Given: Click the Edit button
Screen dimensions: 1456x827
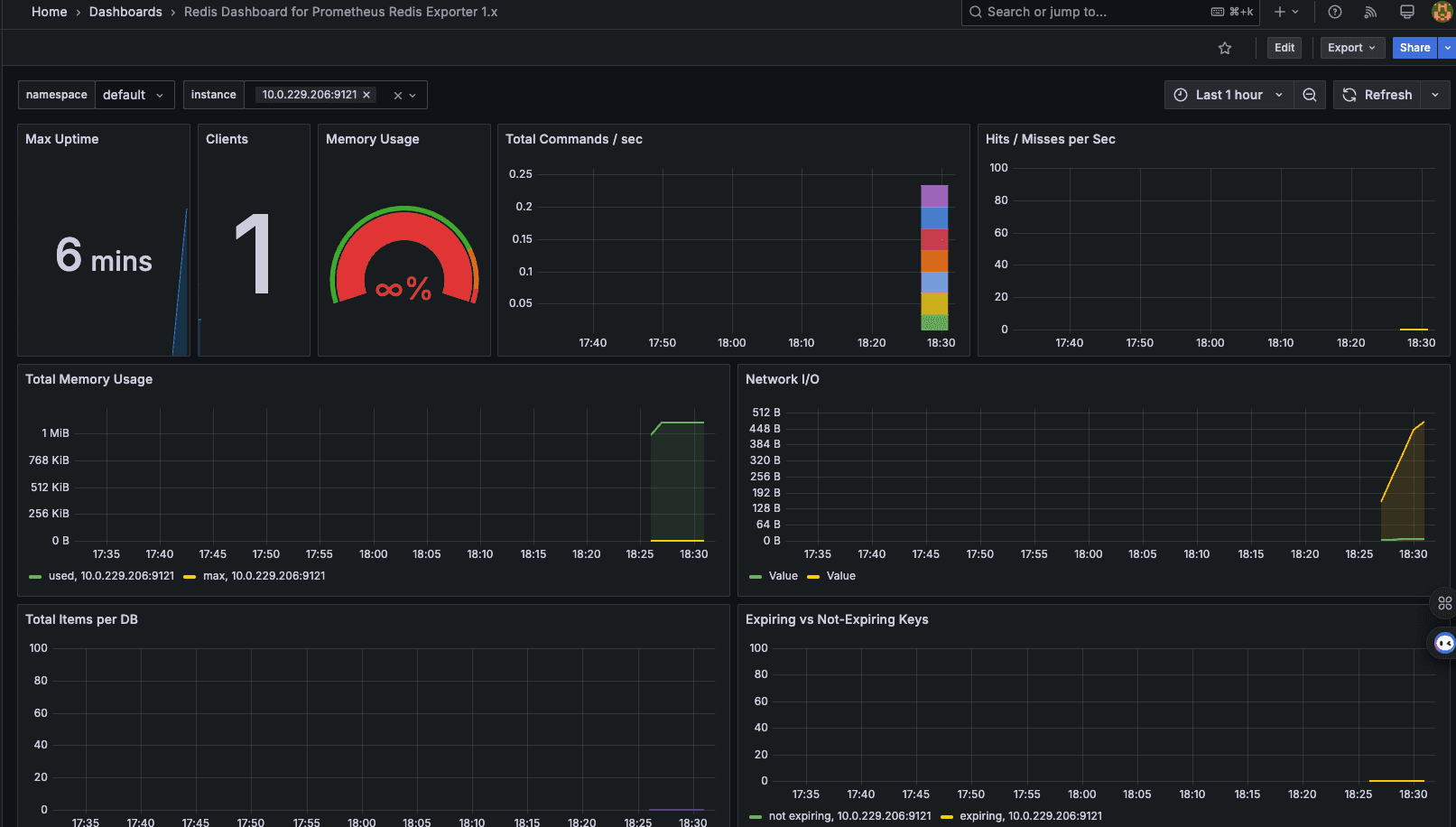Looking at the screenshot, I should tap(1284, 47).
